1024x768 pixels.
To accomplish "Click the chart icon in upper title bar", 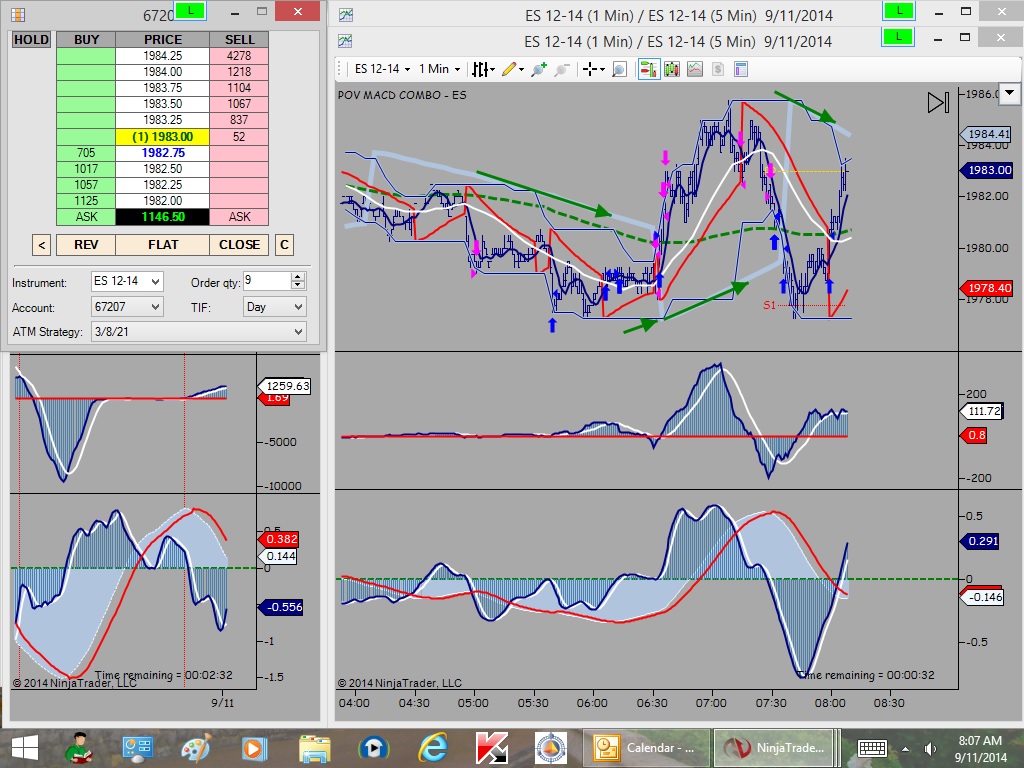I will 345,14.
